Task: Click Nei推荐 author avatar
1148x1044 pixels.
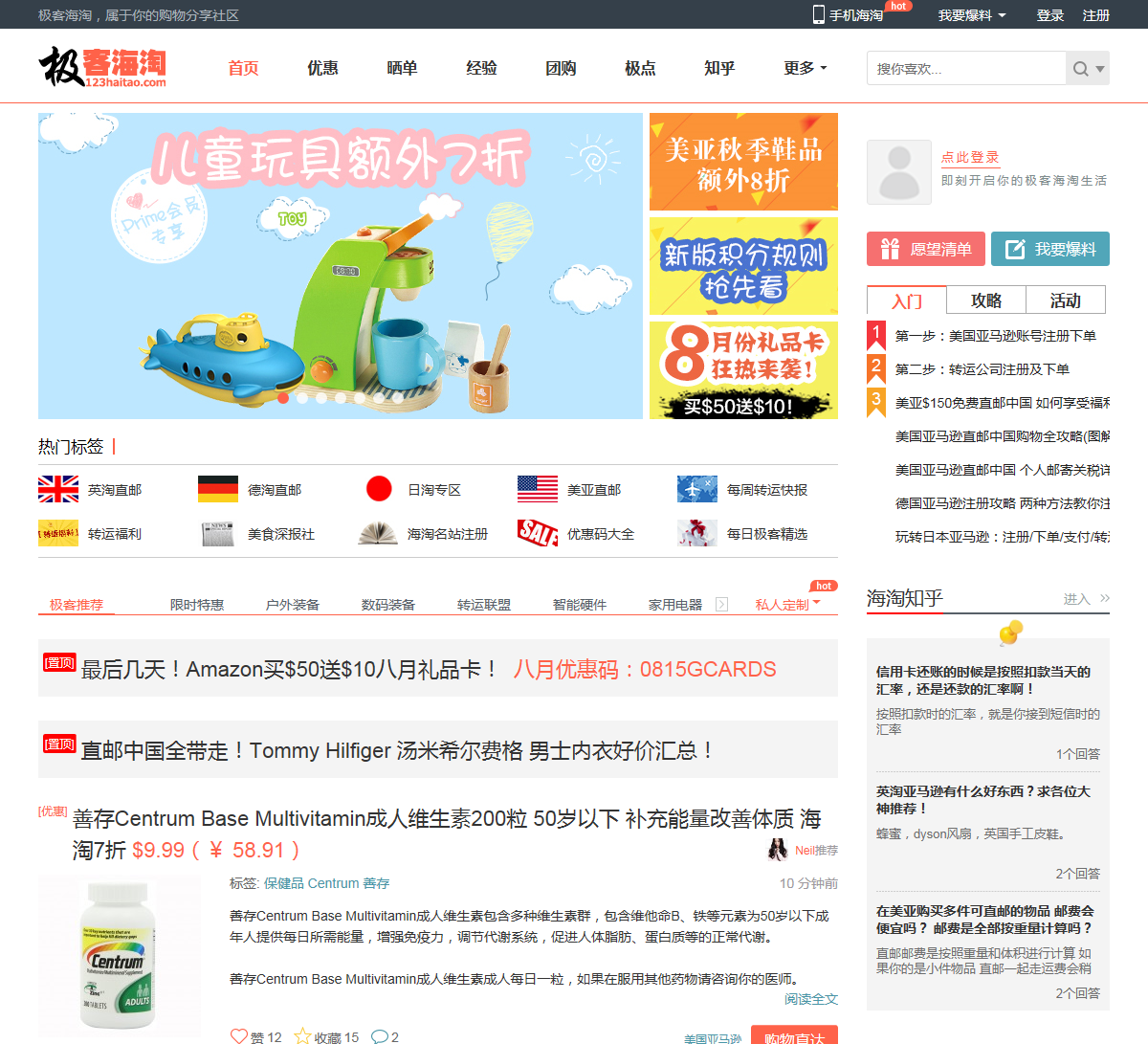Action: pyautogui.click(x=778, y=850)
